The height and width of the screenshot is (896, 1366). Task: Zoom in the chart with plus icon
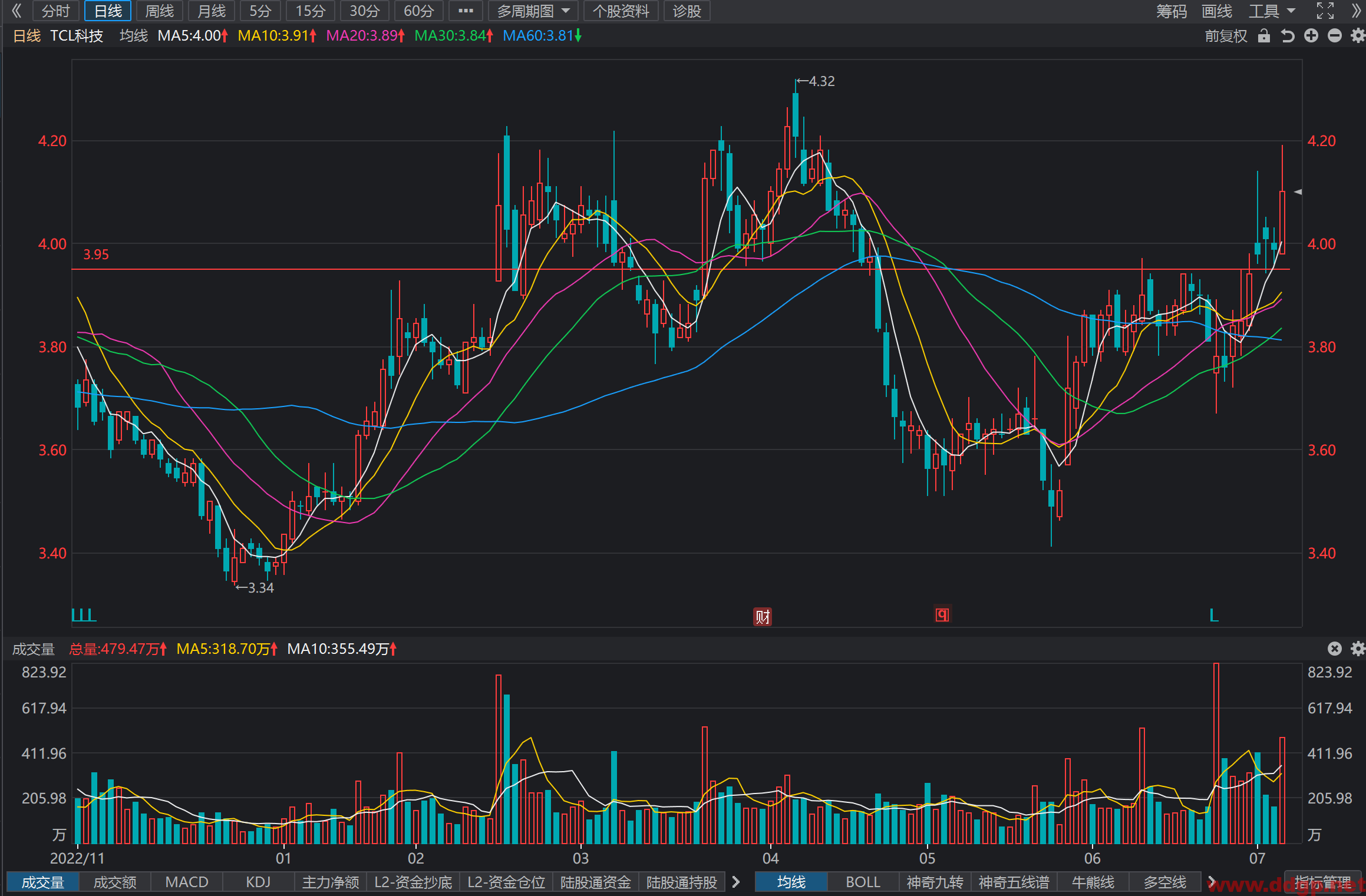point(1311,36)
